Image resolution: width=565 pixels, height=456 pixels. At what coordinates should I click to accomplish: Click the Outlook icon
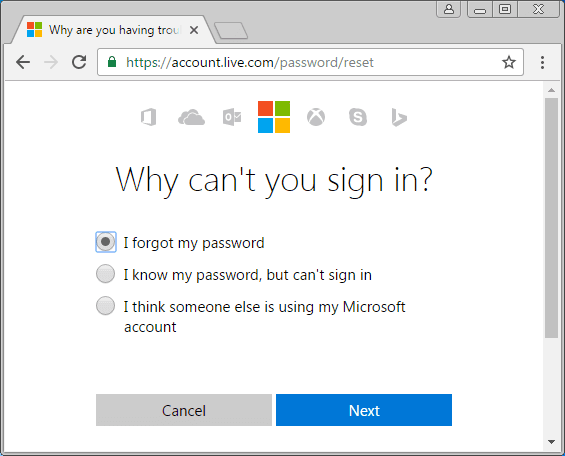pyautogui.click(x=232, y=117)
